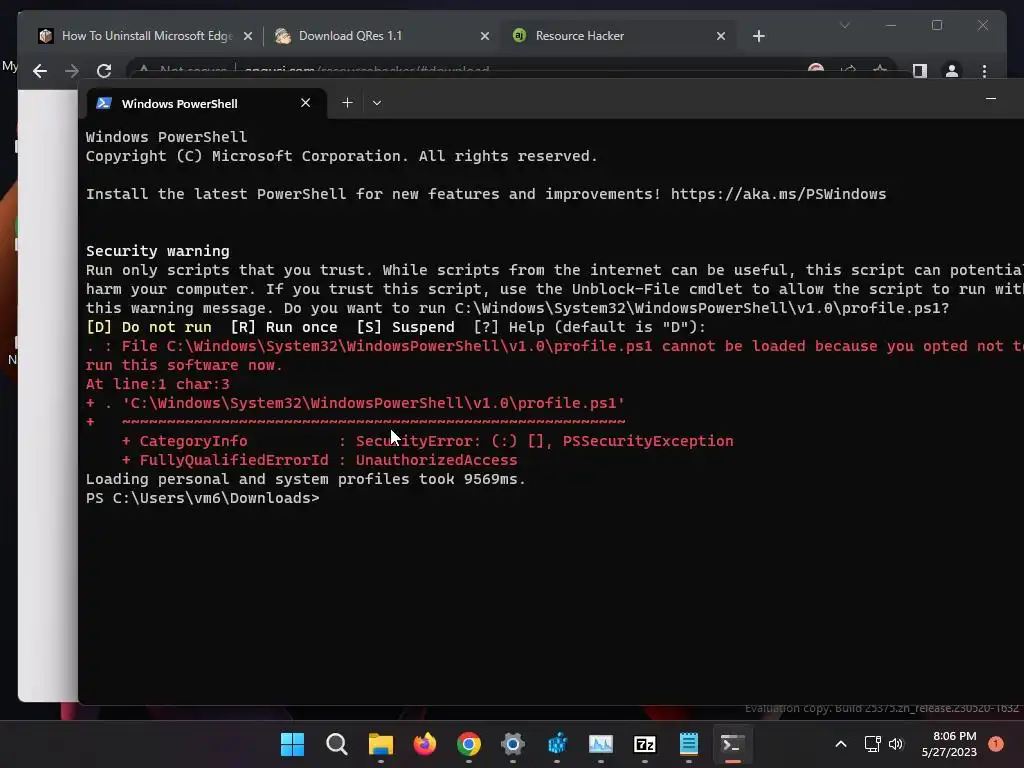
Task: Open File Explorer from the taskbar
Action: (381, 744)
